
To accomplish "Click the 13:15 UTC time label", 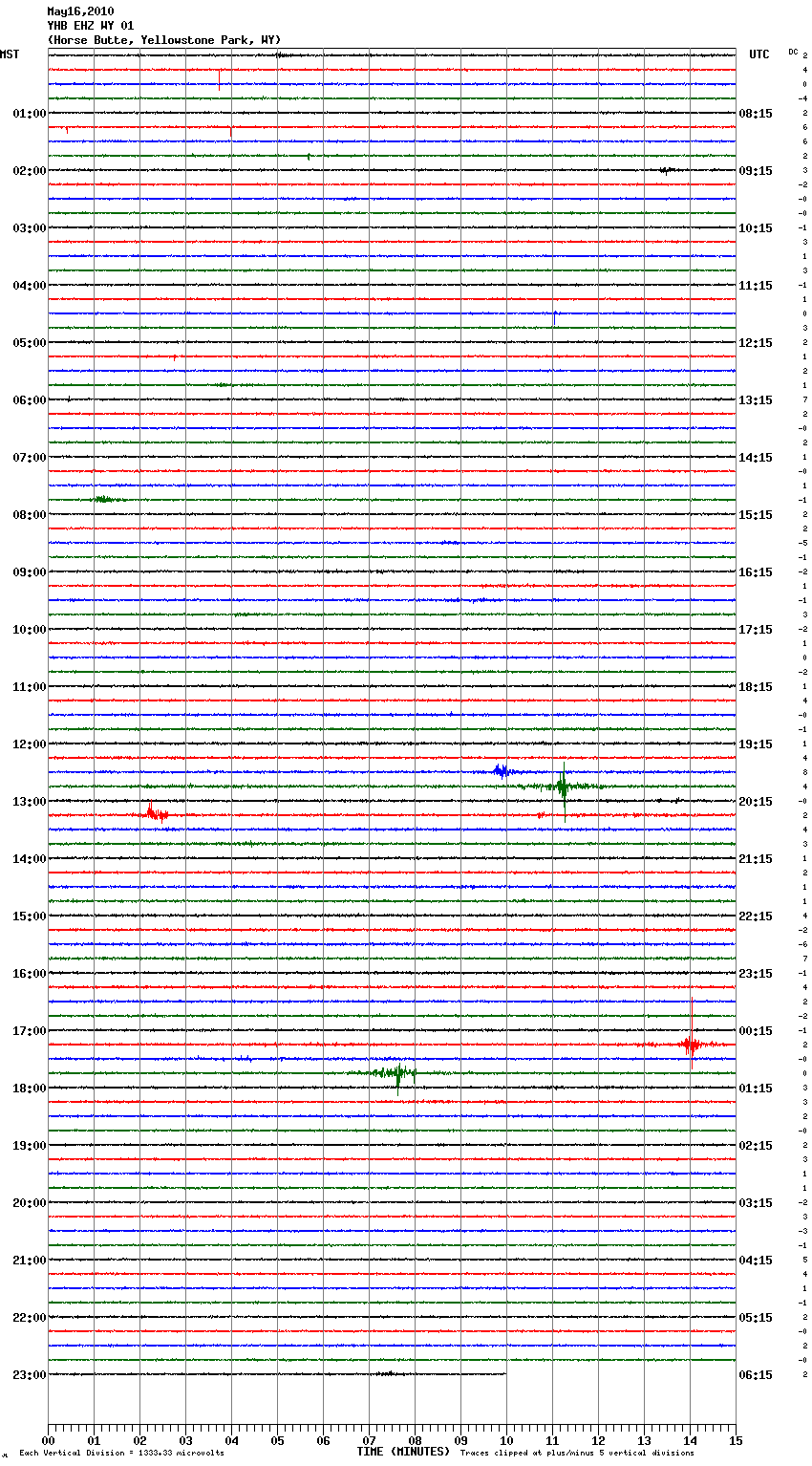I will [756, 400].
